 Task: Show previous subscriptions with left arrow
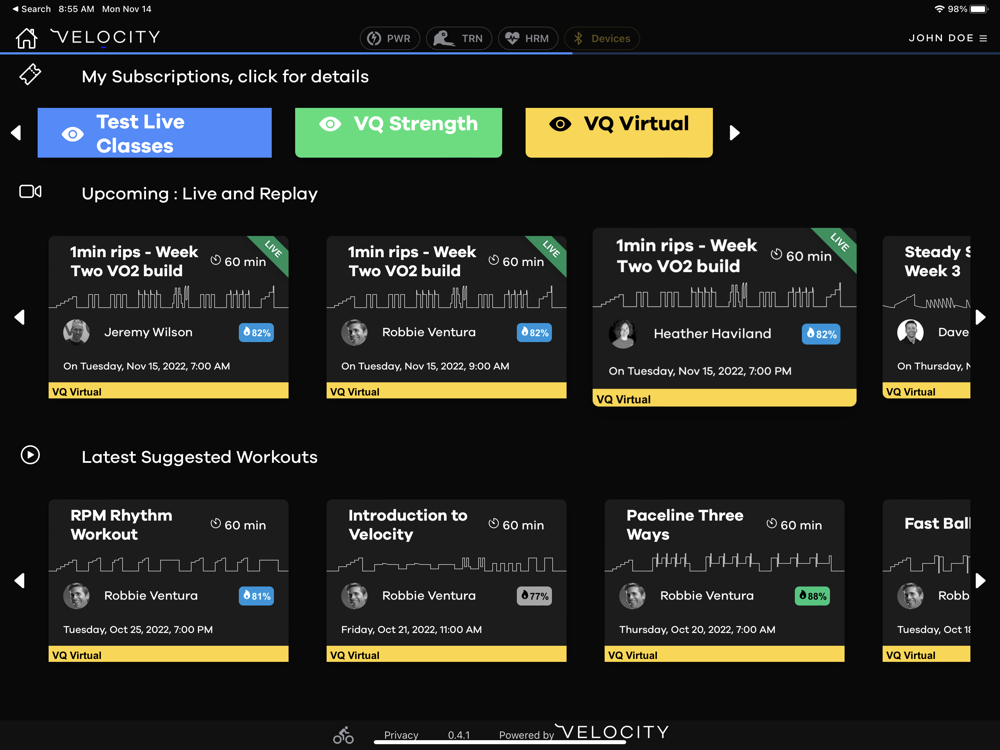click(17, 133)
